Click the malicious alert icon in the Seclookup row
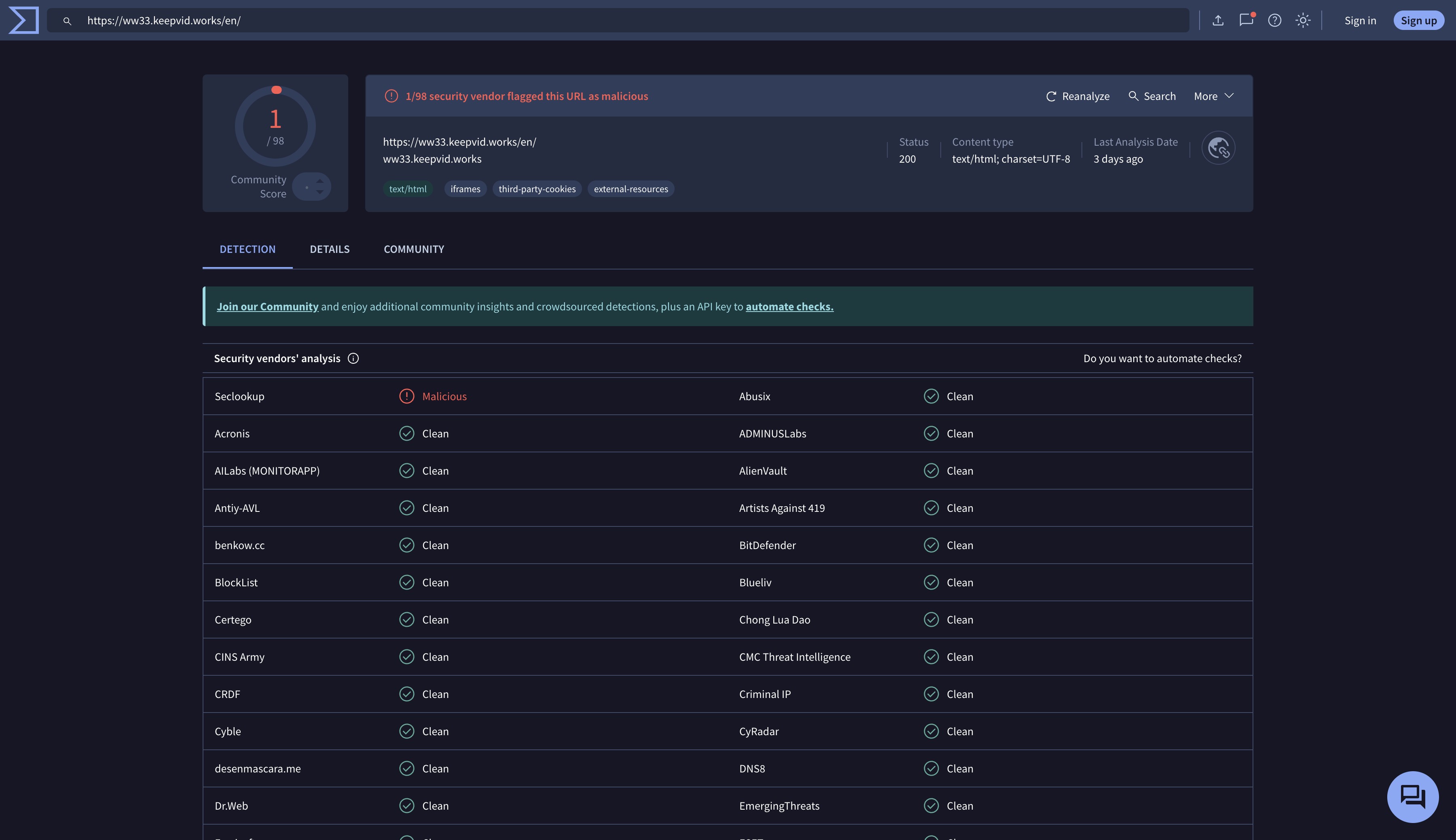This screenshot has height=840, width=1456. [x=406, y=397]
